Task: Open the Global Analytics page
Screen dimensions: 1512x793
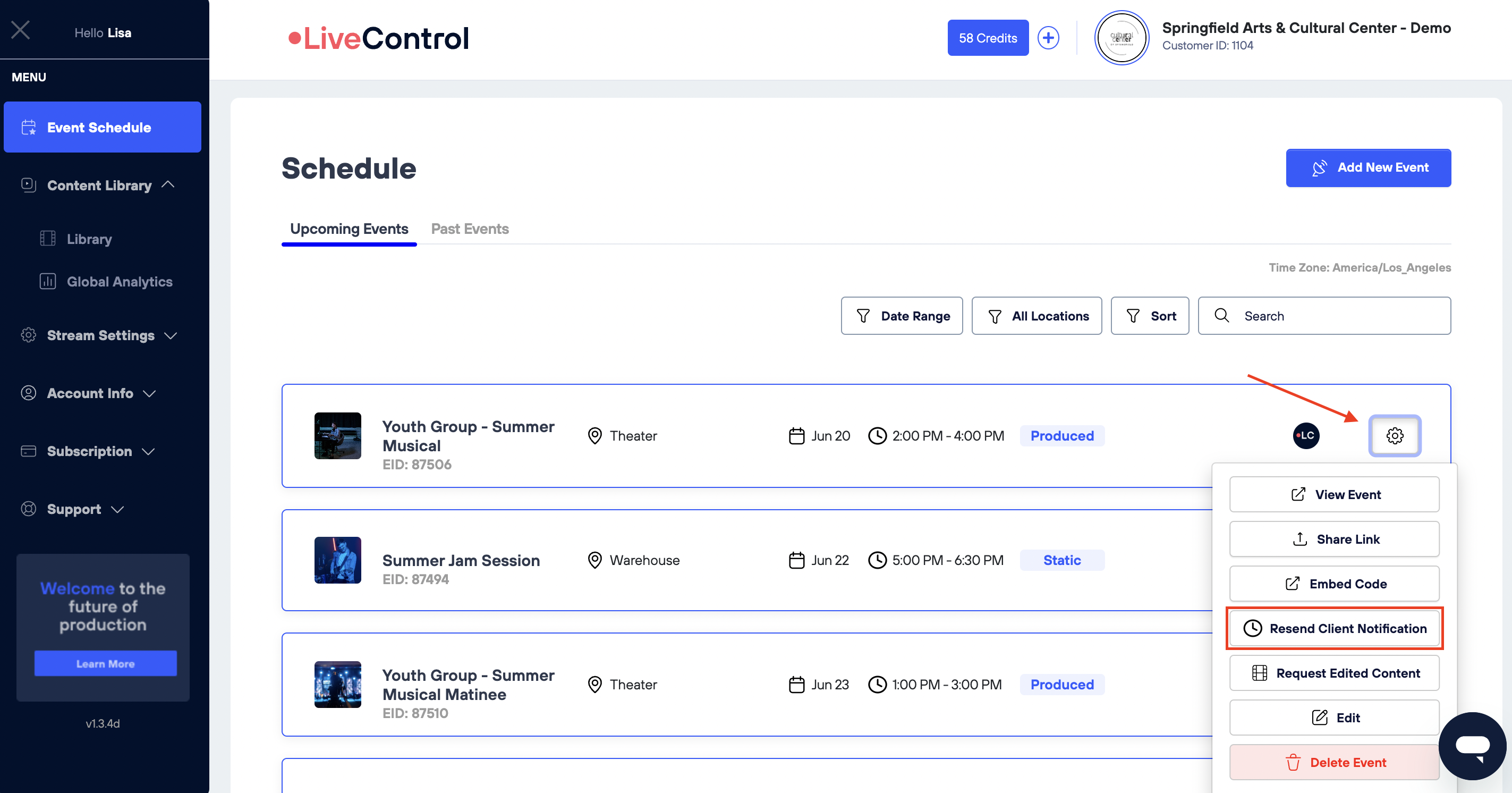Action: click(x=119, y=281)
